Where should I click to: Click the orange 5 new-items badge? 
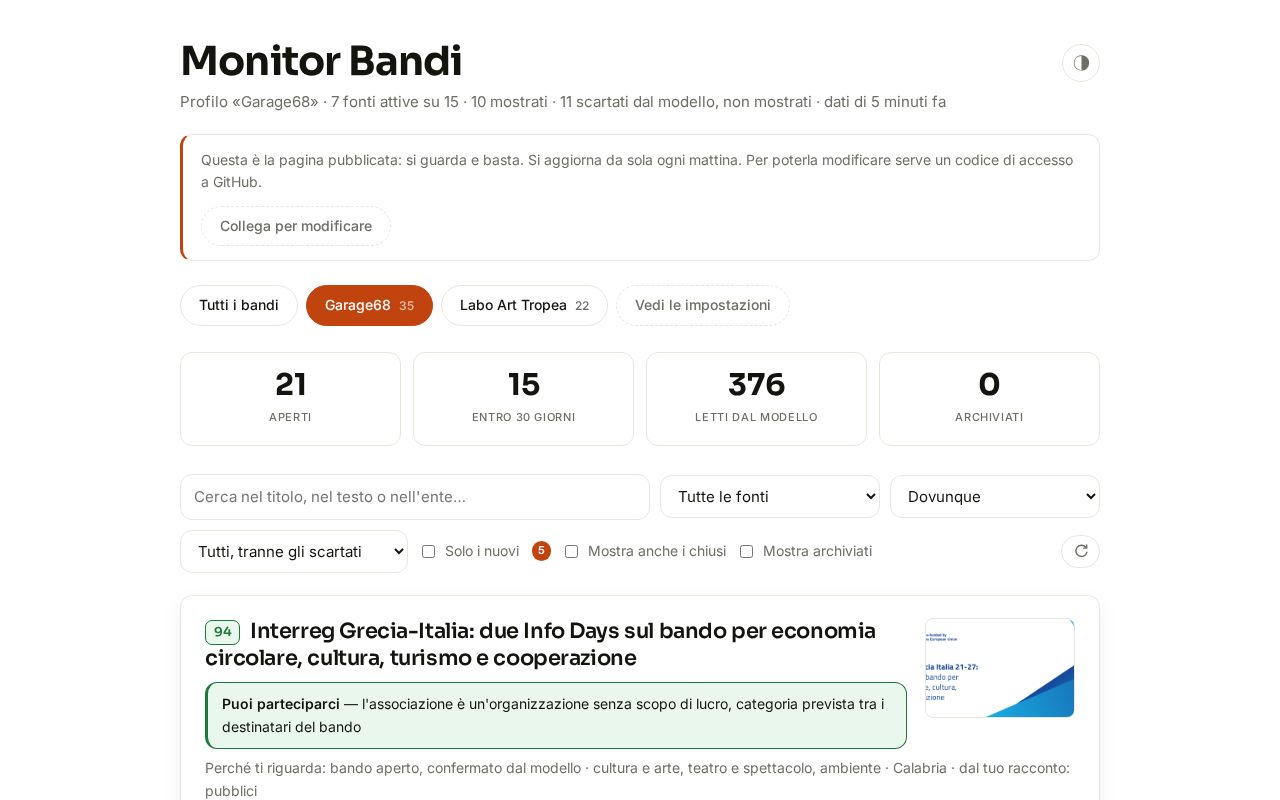pyautogui.click(x=541, y=551)
